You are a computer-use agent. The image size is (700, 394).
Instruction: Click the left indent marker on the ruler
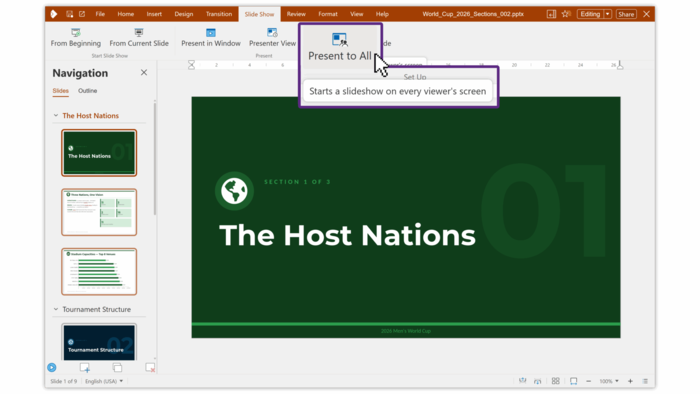pos(192,65)
